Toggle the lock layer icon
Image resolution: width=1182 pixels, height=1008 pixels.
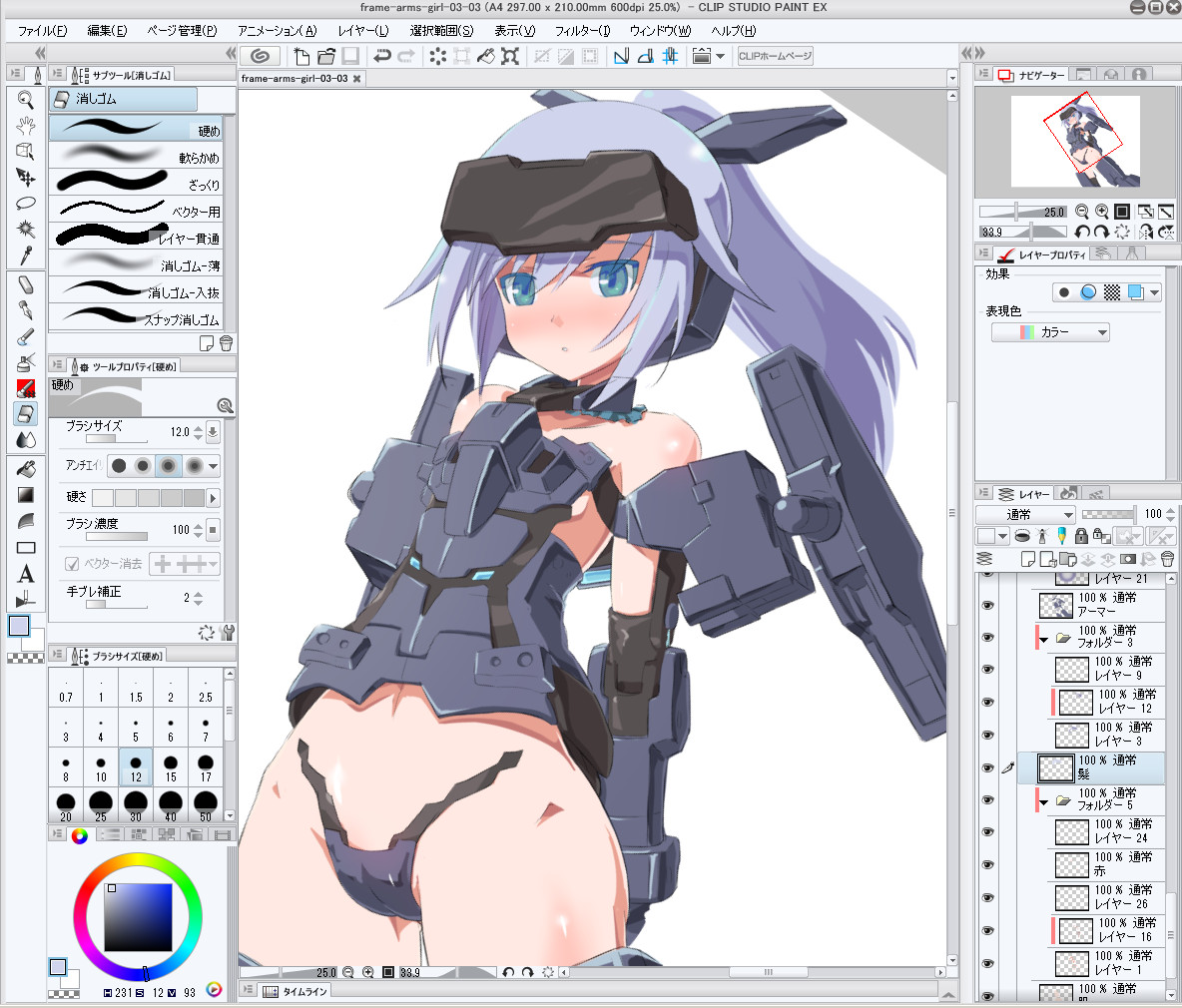(1081, 536)
